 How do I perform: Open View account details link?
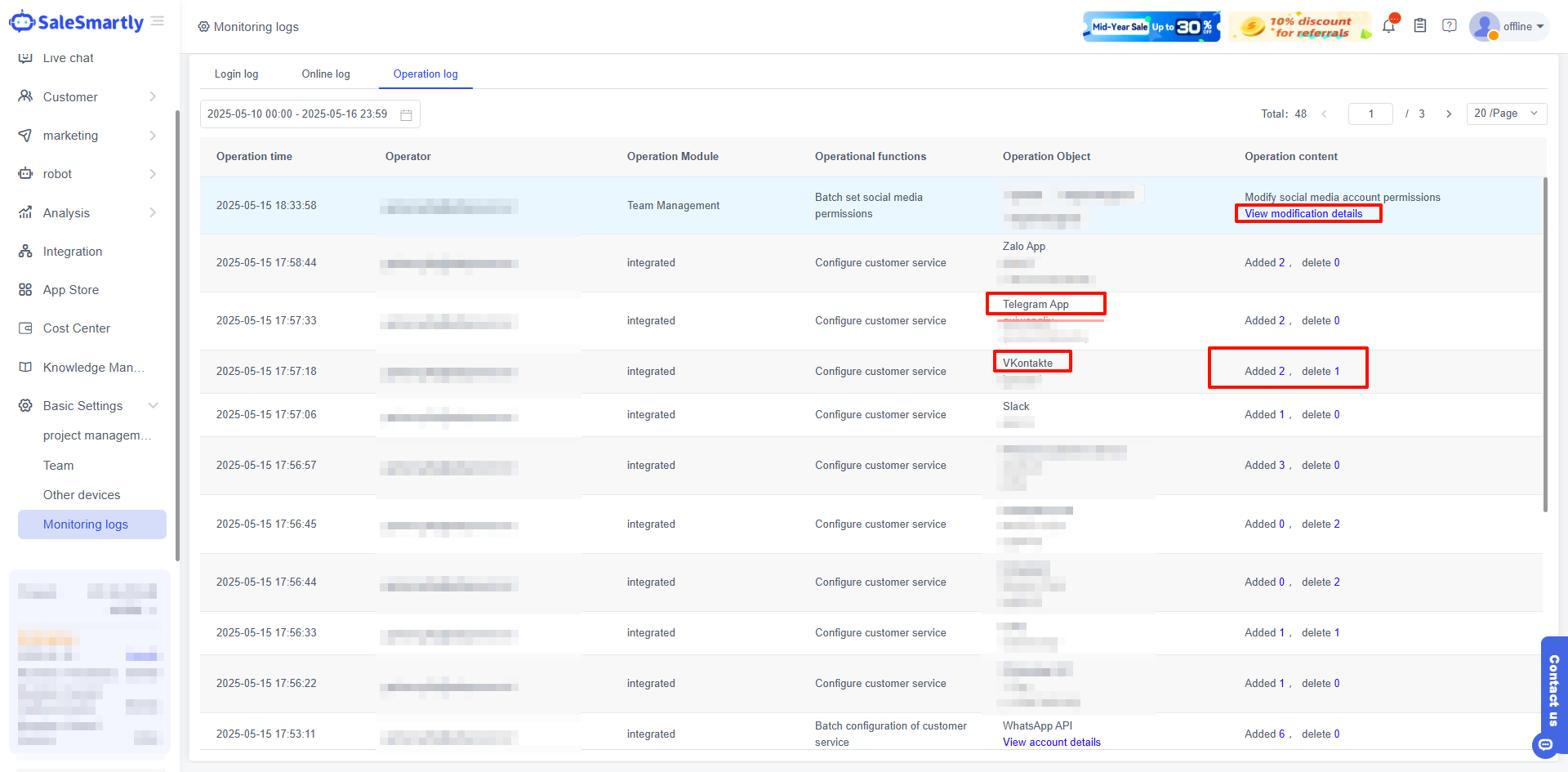click(1051, 743)
